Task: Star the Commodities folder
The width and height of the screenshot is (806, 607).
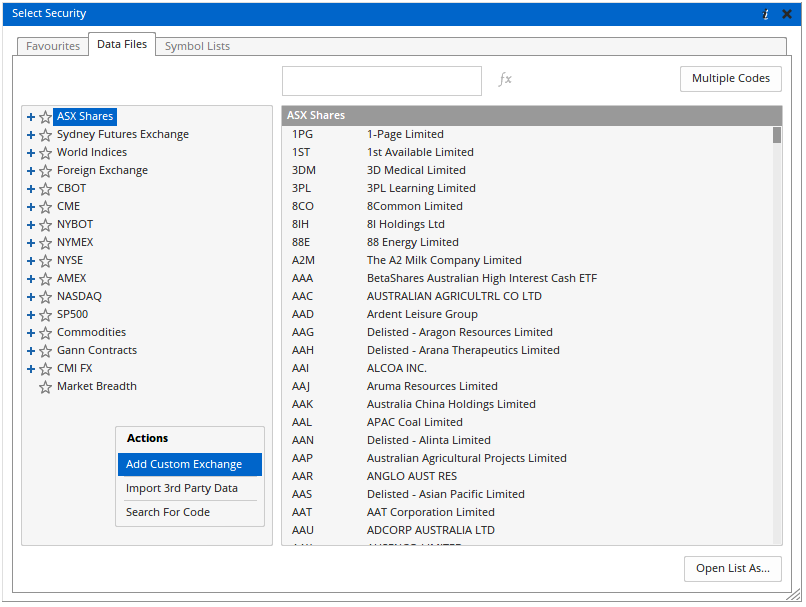Action: click(x=45, y=333)
